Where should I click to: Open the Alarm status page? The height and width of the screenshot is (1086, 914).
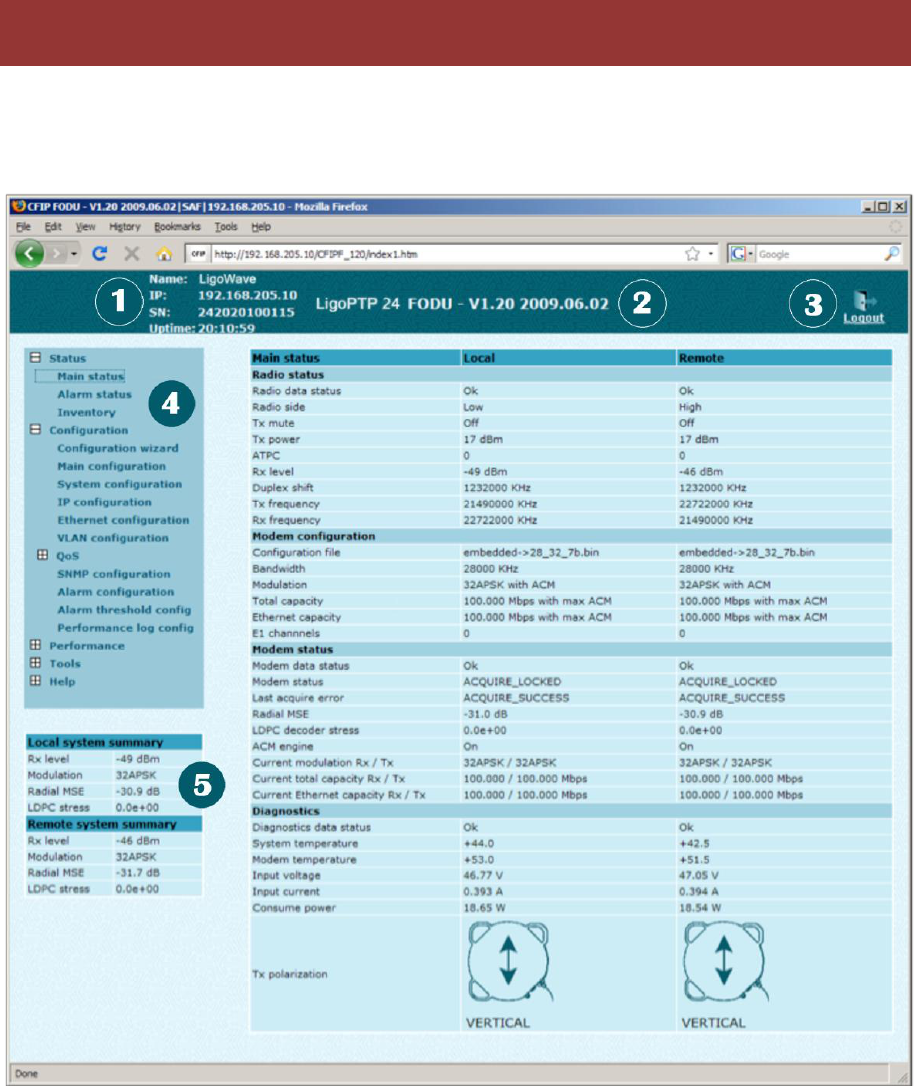[x=94, y=394]
